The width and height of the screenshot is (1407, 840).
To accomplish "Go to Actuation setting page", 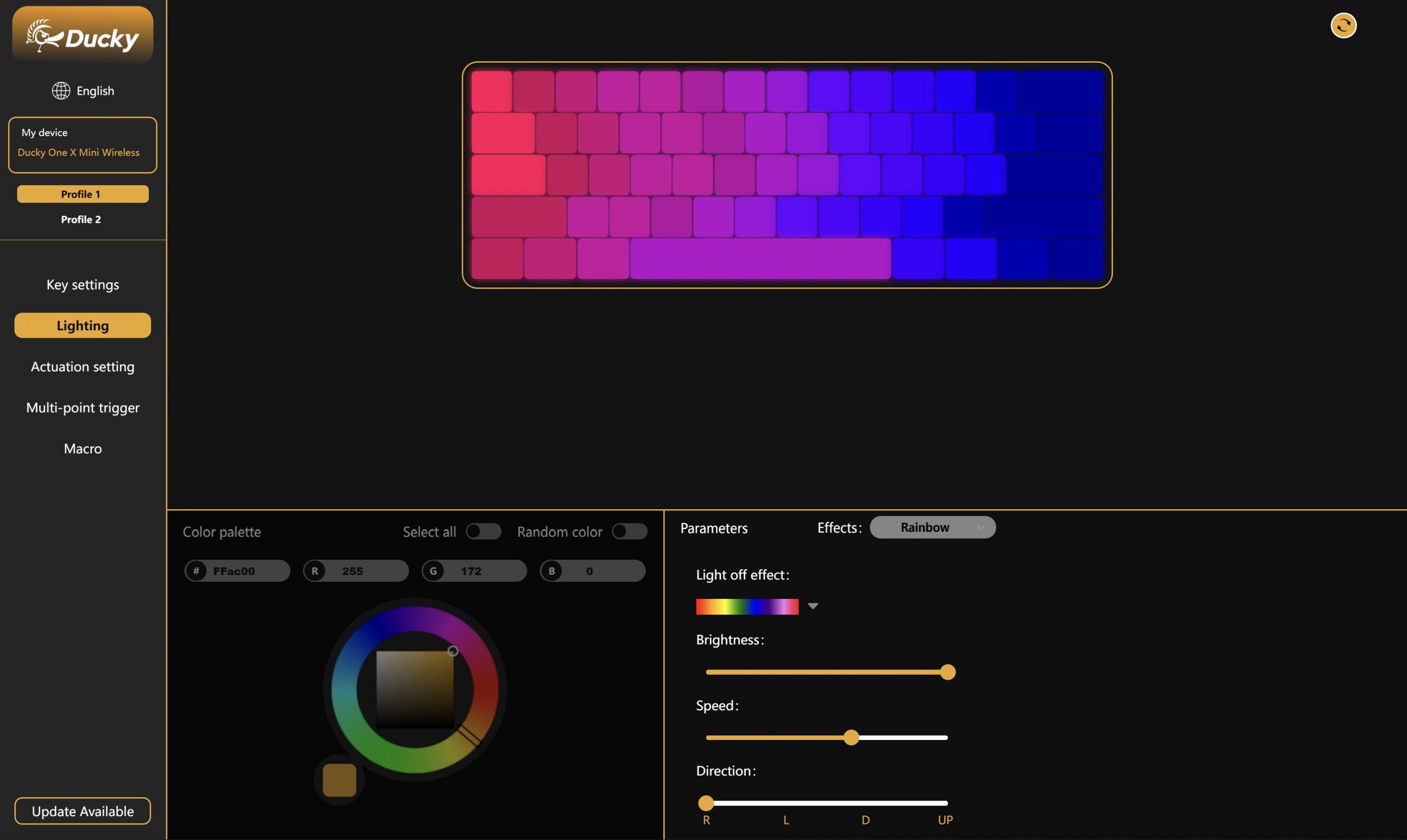I will point(82,367).
